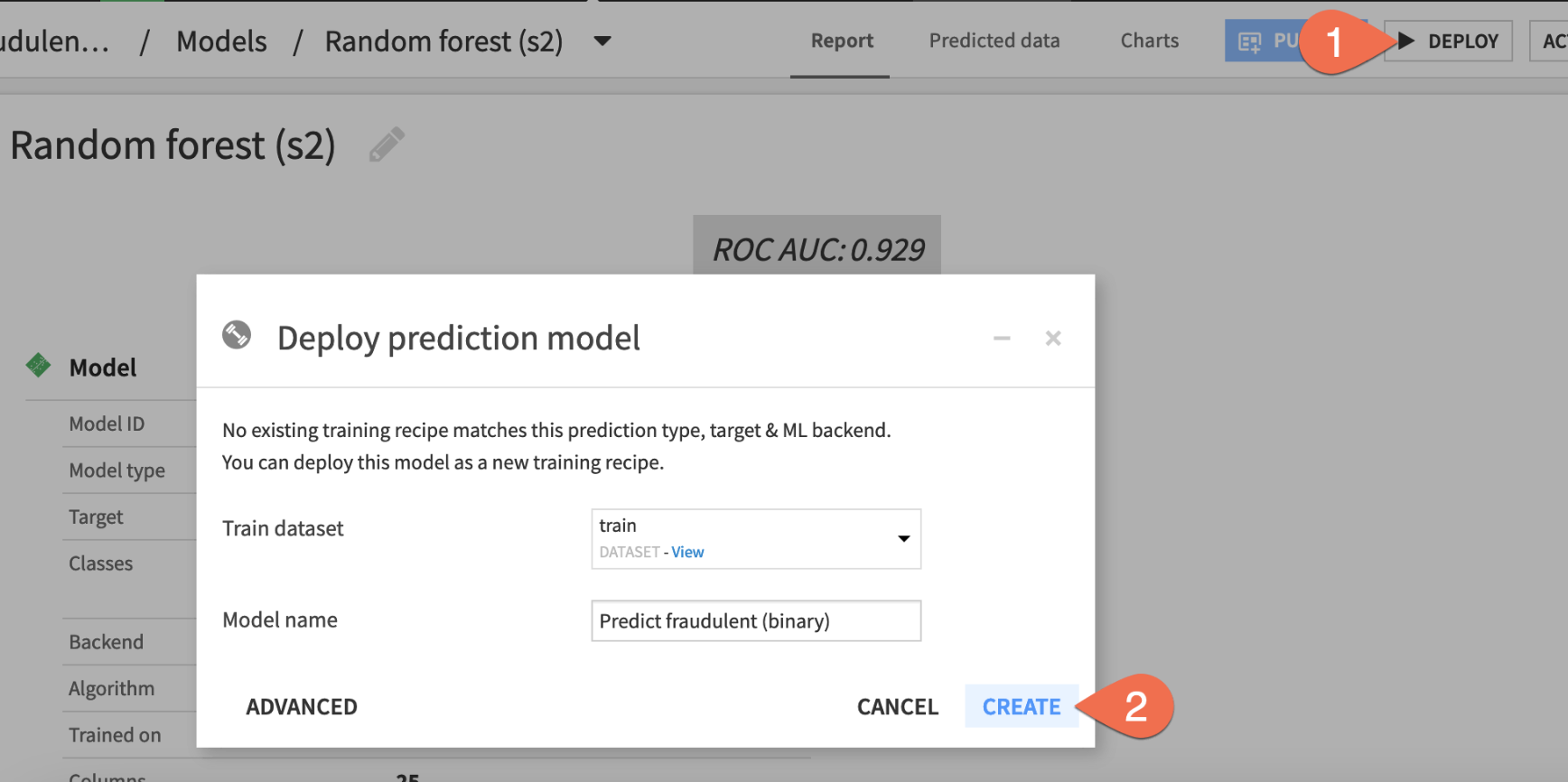Go to the Charts tab
The image size is (1568, 782).
[x=1149, y=41]
